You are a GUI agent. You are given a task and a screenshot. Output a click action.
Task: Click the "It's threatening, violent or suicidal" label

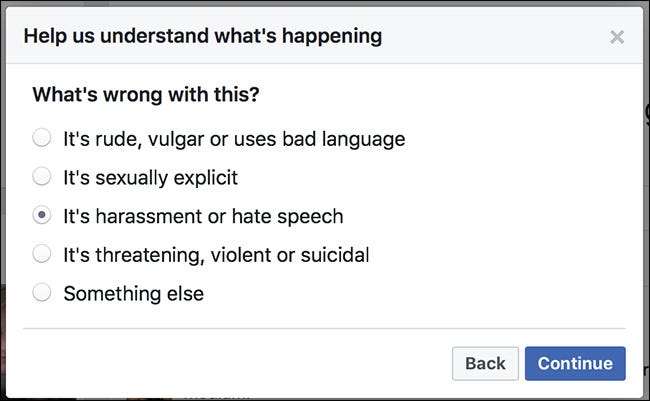(x=216, y=255)
